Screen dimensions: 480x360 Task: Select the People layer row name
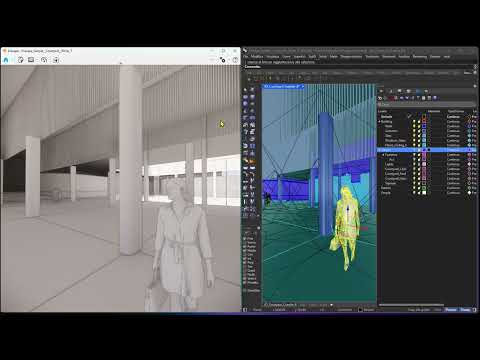click(x=386, y=193)
